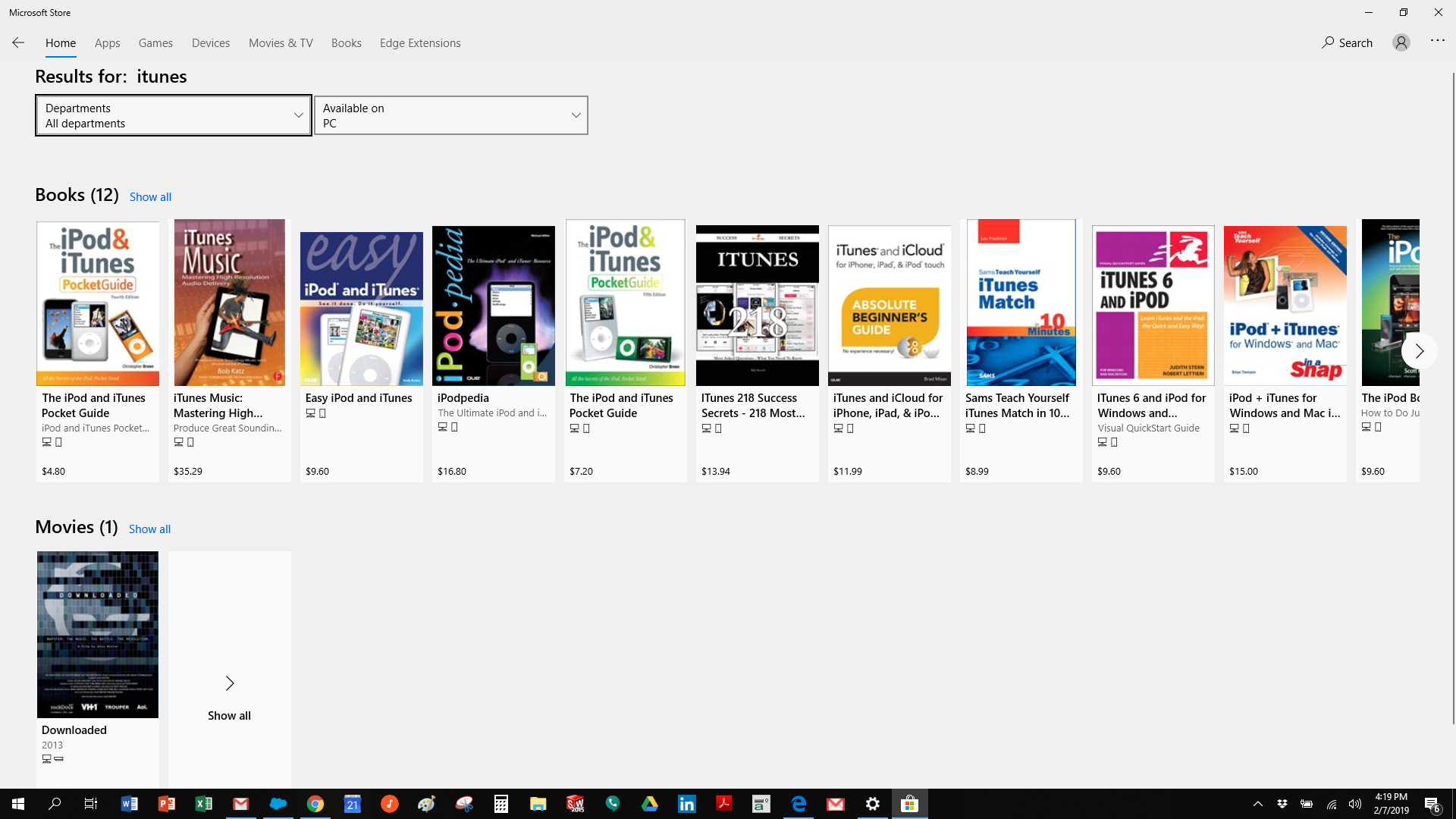Open Microsoft Edge from the taskbar
Viewport: 1456px width, 819px height.
(x=799, y=804)
